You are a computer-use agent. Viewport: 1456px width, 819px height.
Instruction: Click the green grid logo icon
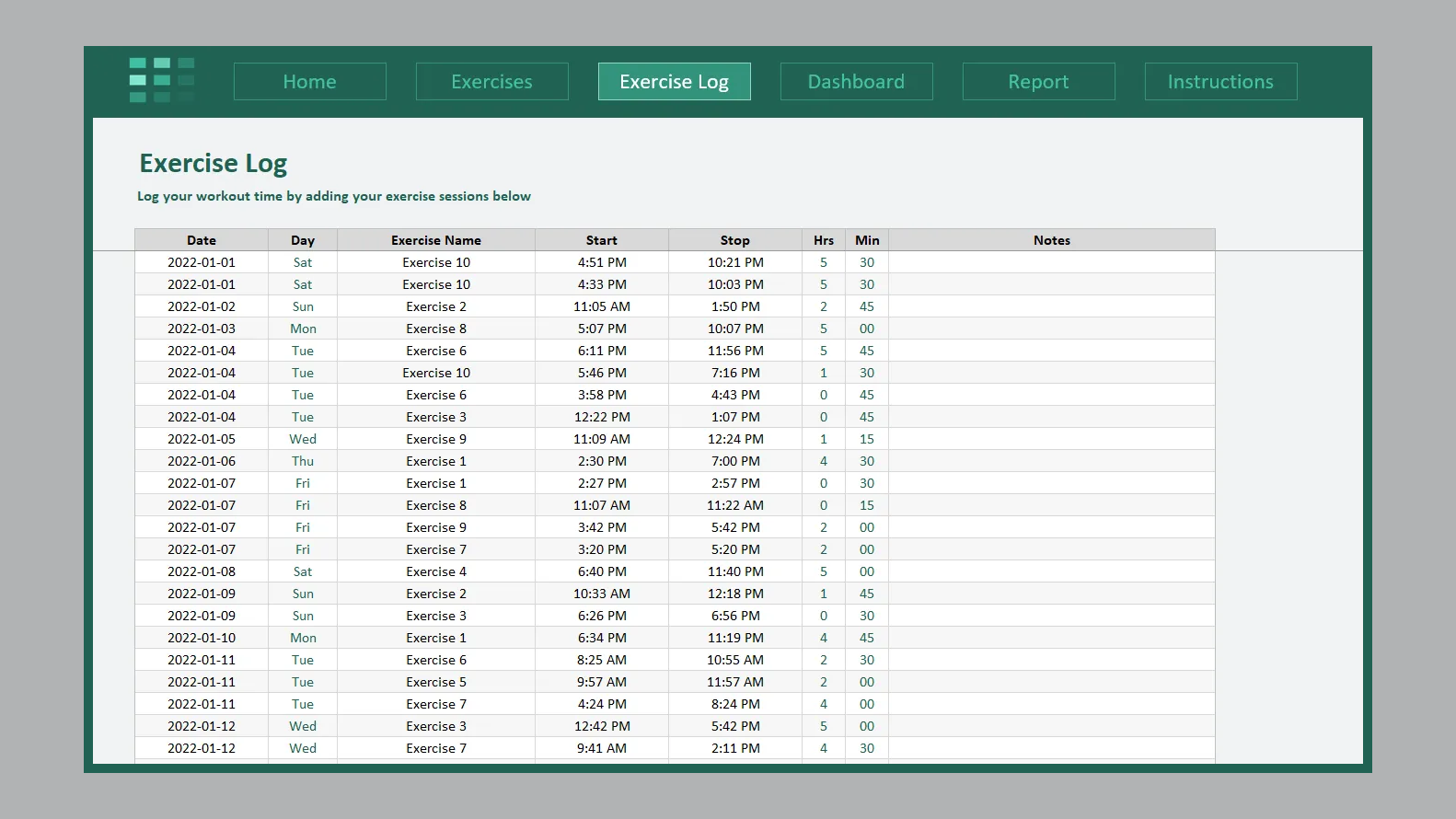pyautogui.click(x=162, y=80)
